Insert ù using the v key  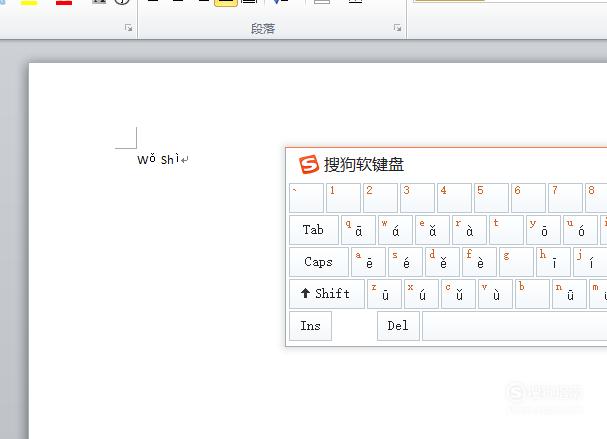point(495,294)
